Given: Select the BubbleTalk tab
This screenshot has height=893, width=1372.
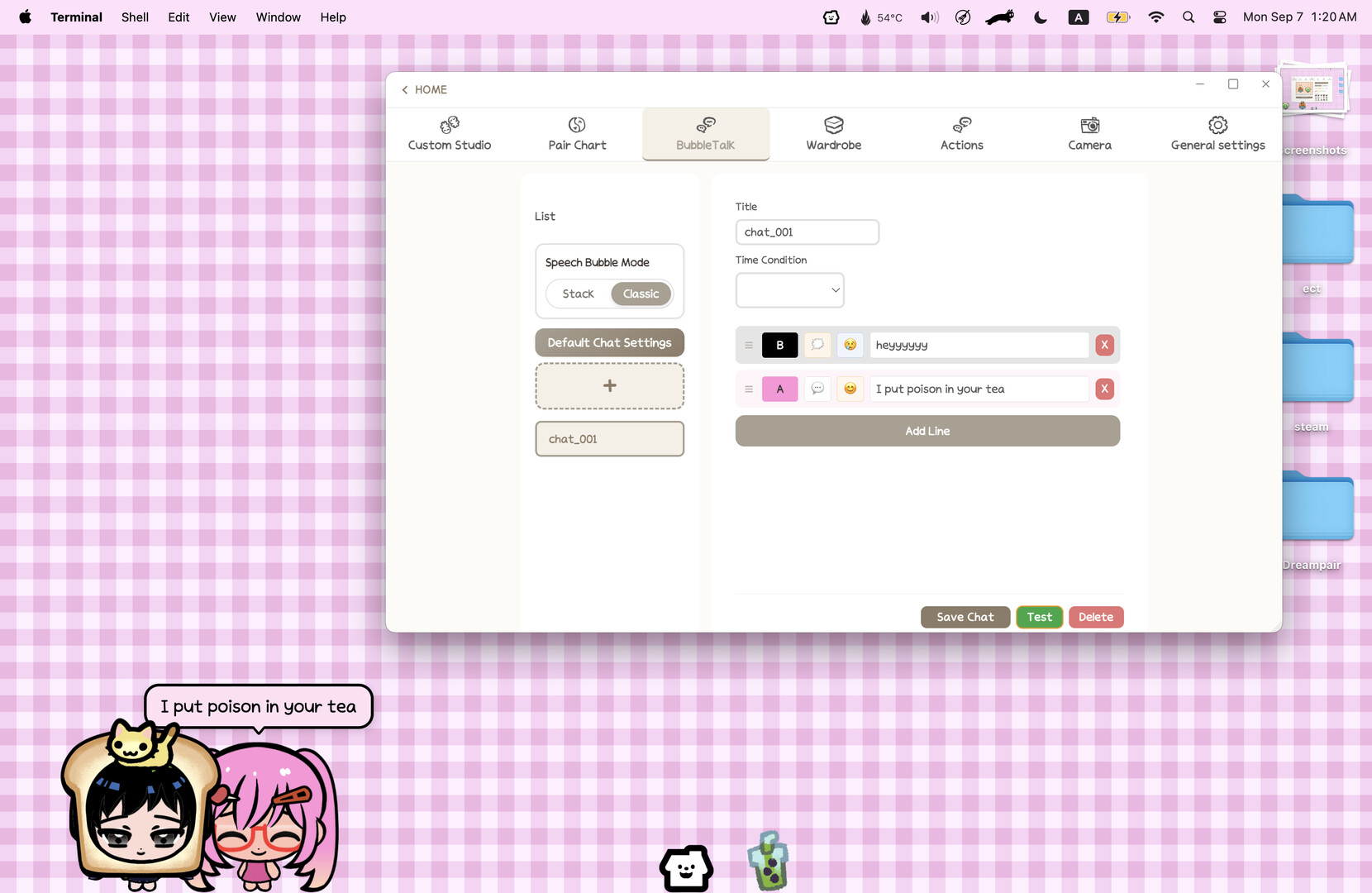Looking at the screenshot, I should 705,134.
